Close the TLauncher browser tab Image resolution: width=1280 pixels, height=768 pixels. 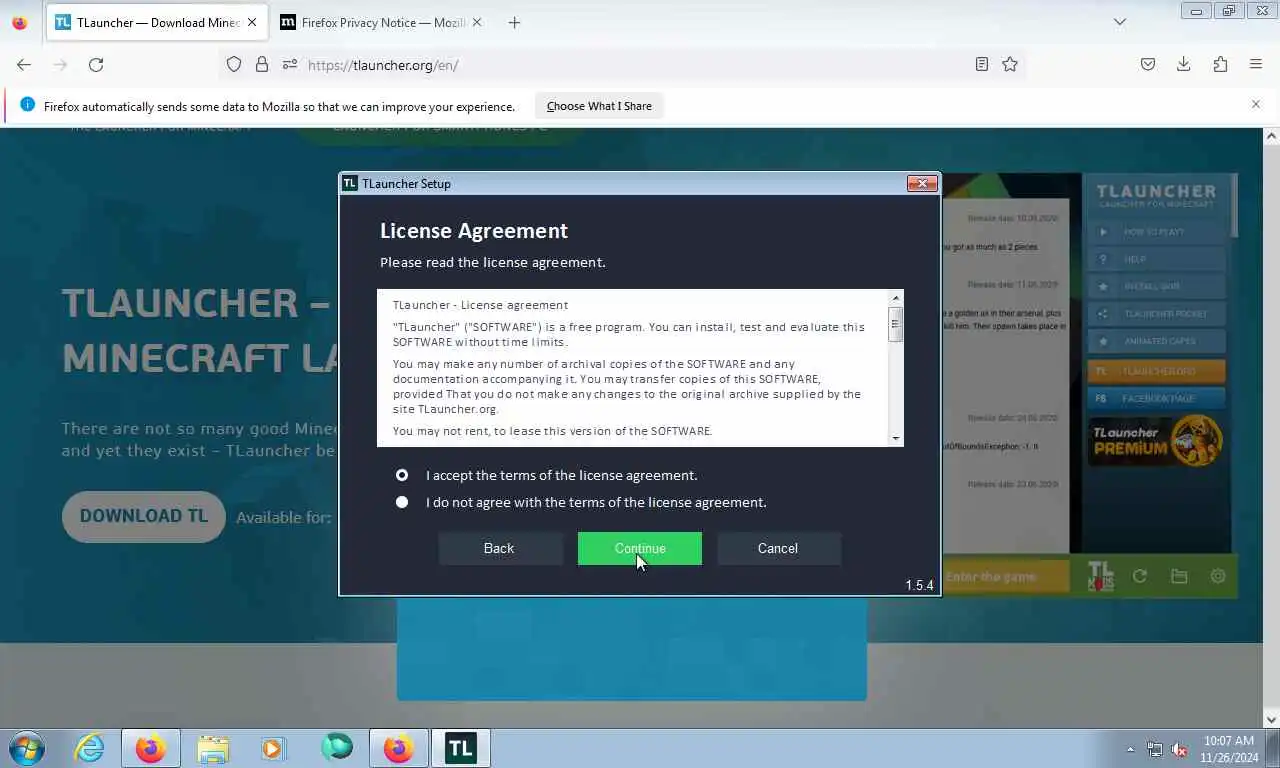[x=252, y=22]
